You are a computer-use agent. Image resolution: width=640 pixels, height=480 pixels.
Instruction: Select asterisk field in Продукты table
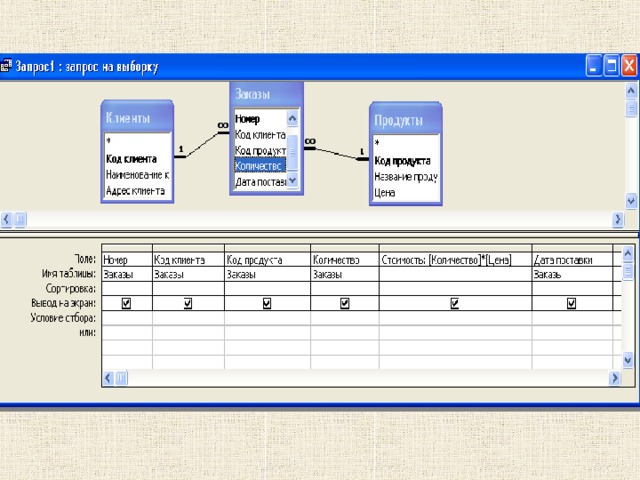pos(406,143)
